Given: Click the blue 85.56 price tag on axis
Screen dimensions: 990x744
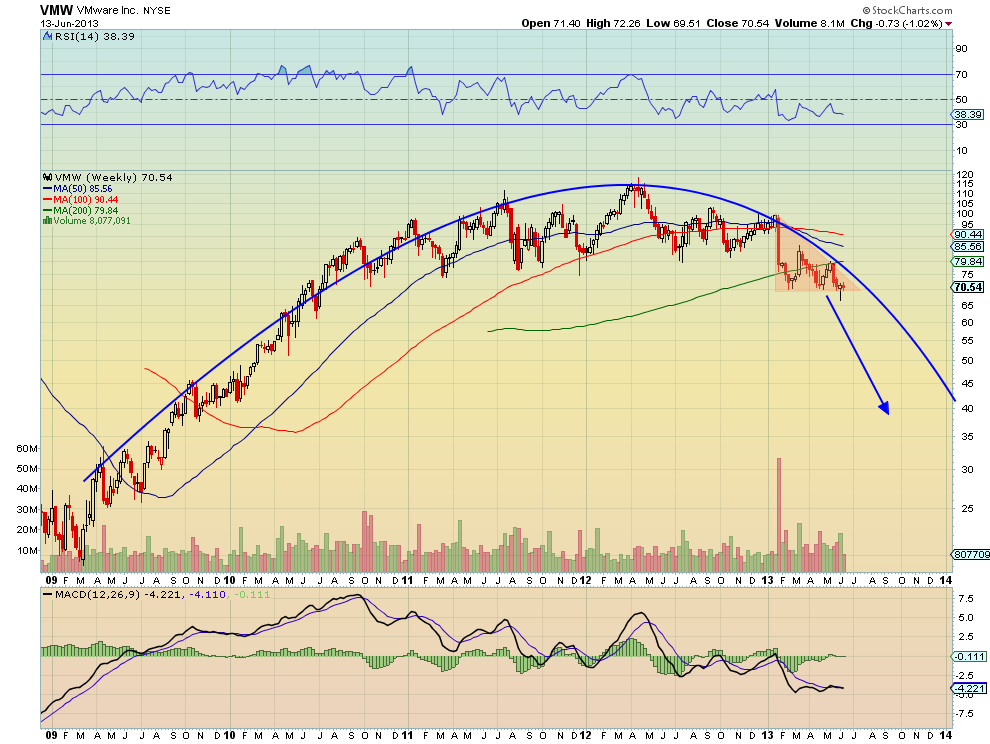Looking at the screenshot, I should click(968, 246).
